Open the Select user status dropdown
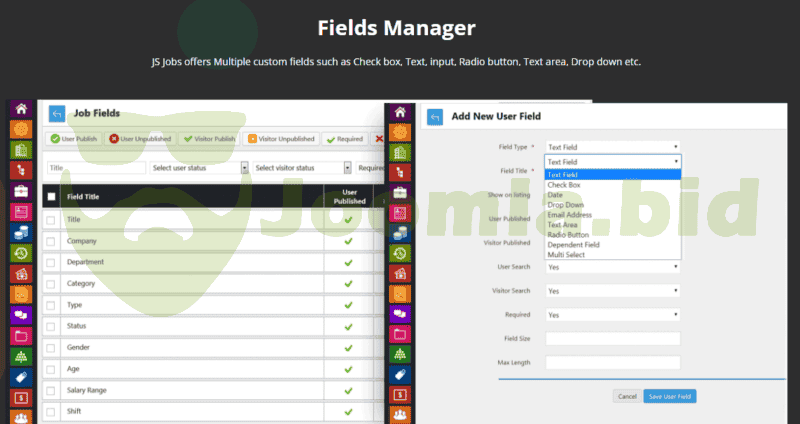Screen dimensions: 800x424 click(x=199, y=168)
